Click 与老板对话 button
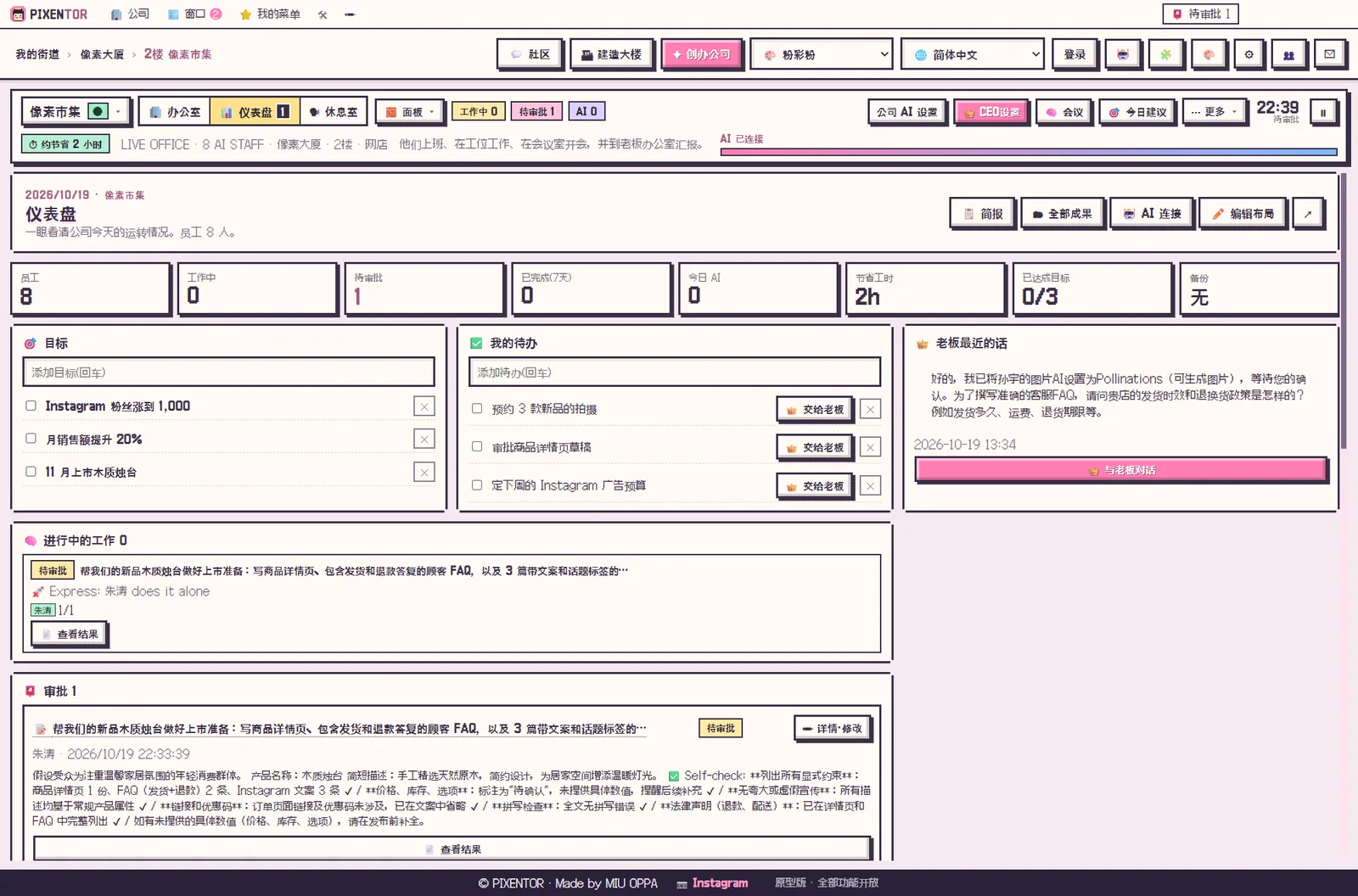Image resolution: width=1358 pixels, height=896 pixels. pyautogui.click(x=1121, y=470)
